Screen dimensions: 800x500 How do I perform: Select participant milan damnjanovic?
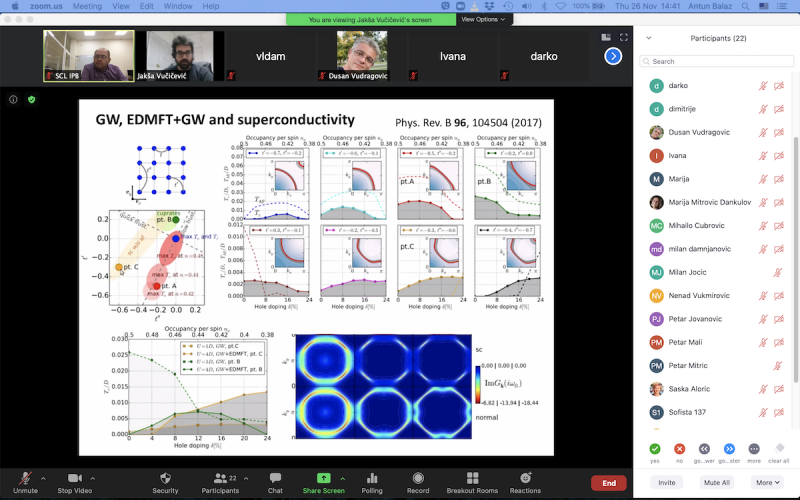click(x=716, y=249)
